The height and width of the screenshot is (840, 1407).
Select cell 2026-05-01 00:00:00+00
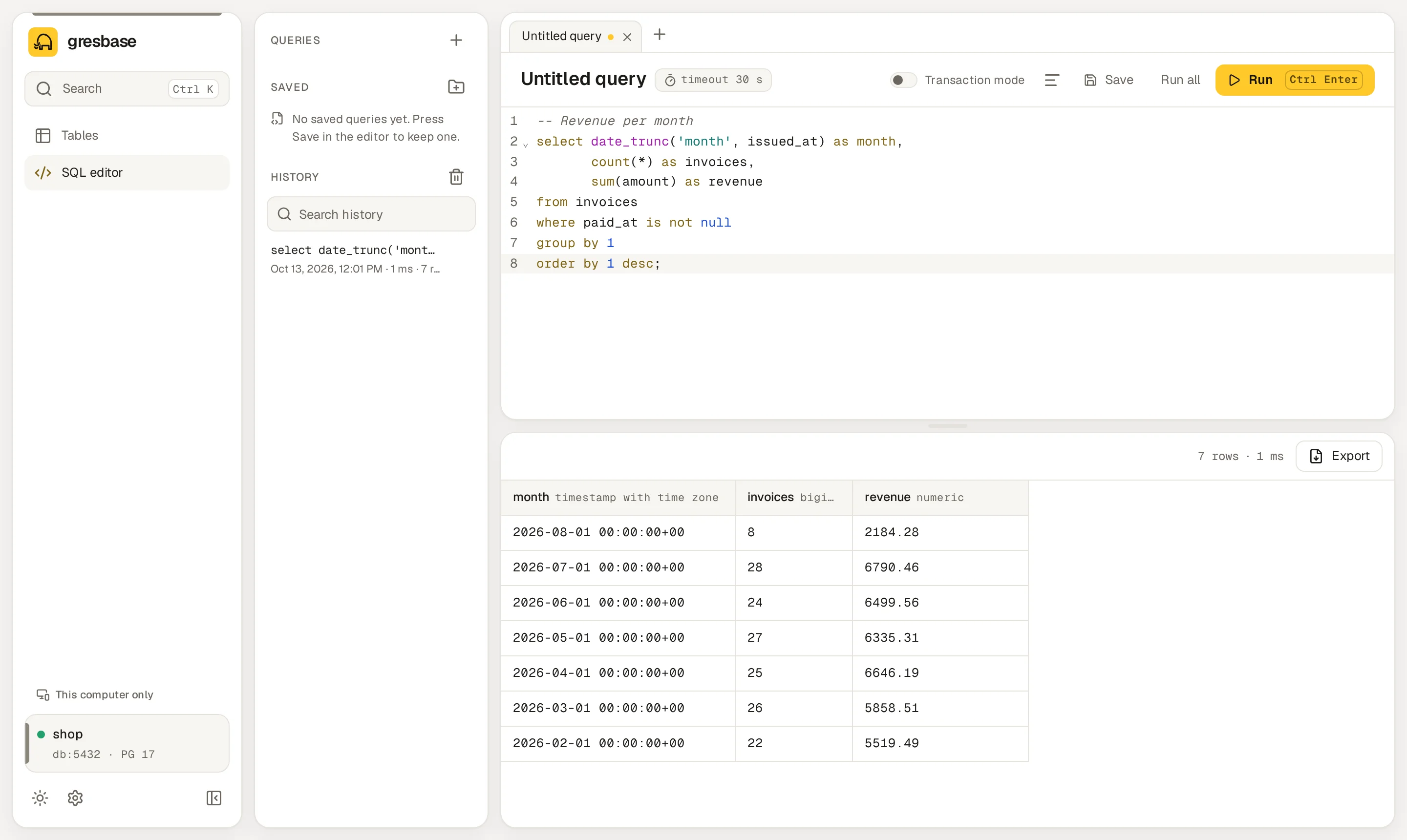pyautogui.click(x=618, y=637)
